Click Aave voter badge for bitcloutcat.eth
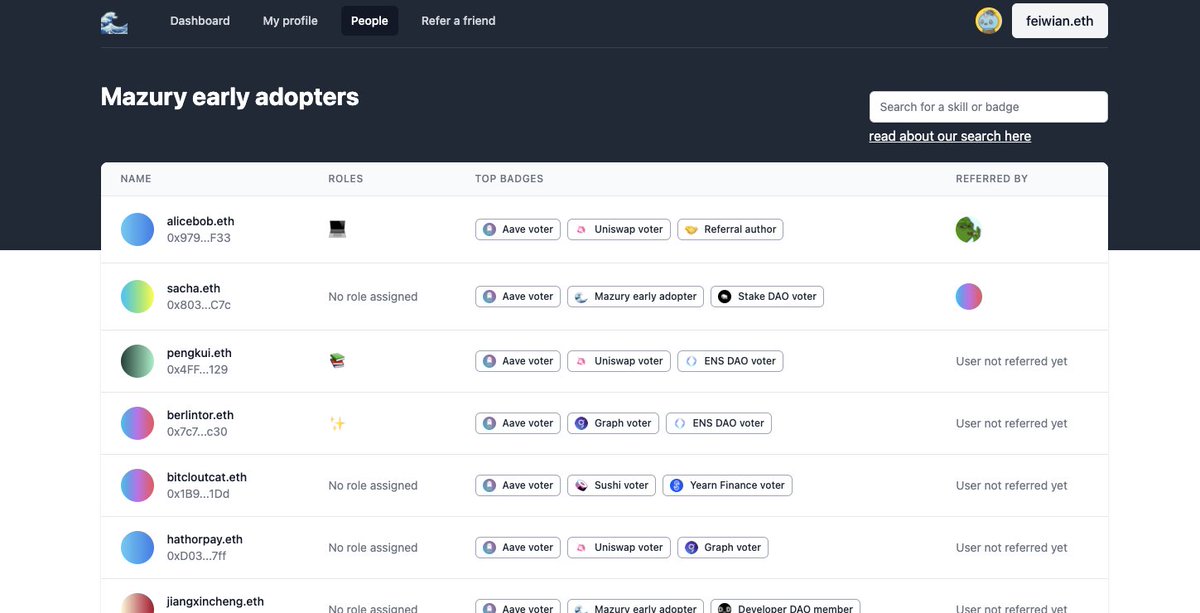1200x613 pixels. [x=518, y=485]
